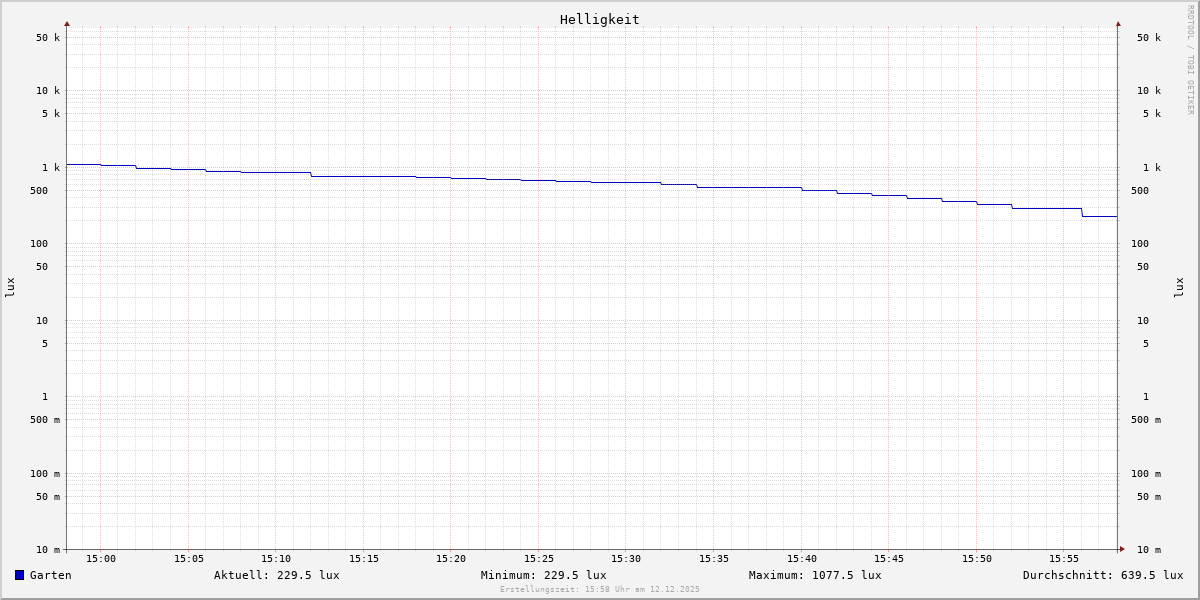Click the rotated lux label on left axis
1200x600 pixels.
pyautogui.click(x=10, y=287)
